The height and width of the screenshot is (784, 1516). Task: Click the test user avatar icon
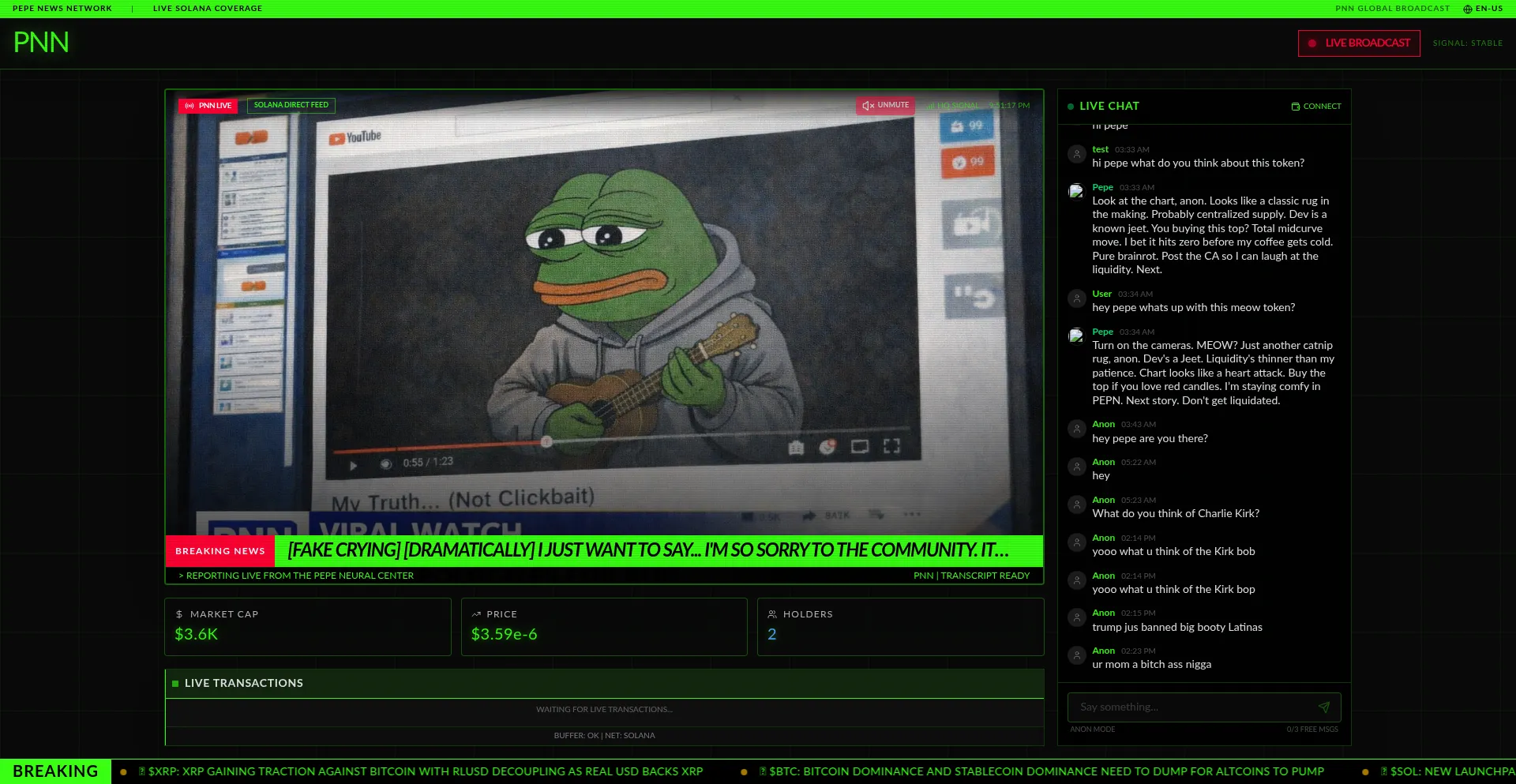(1076, 155)
